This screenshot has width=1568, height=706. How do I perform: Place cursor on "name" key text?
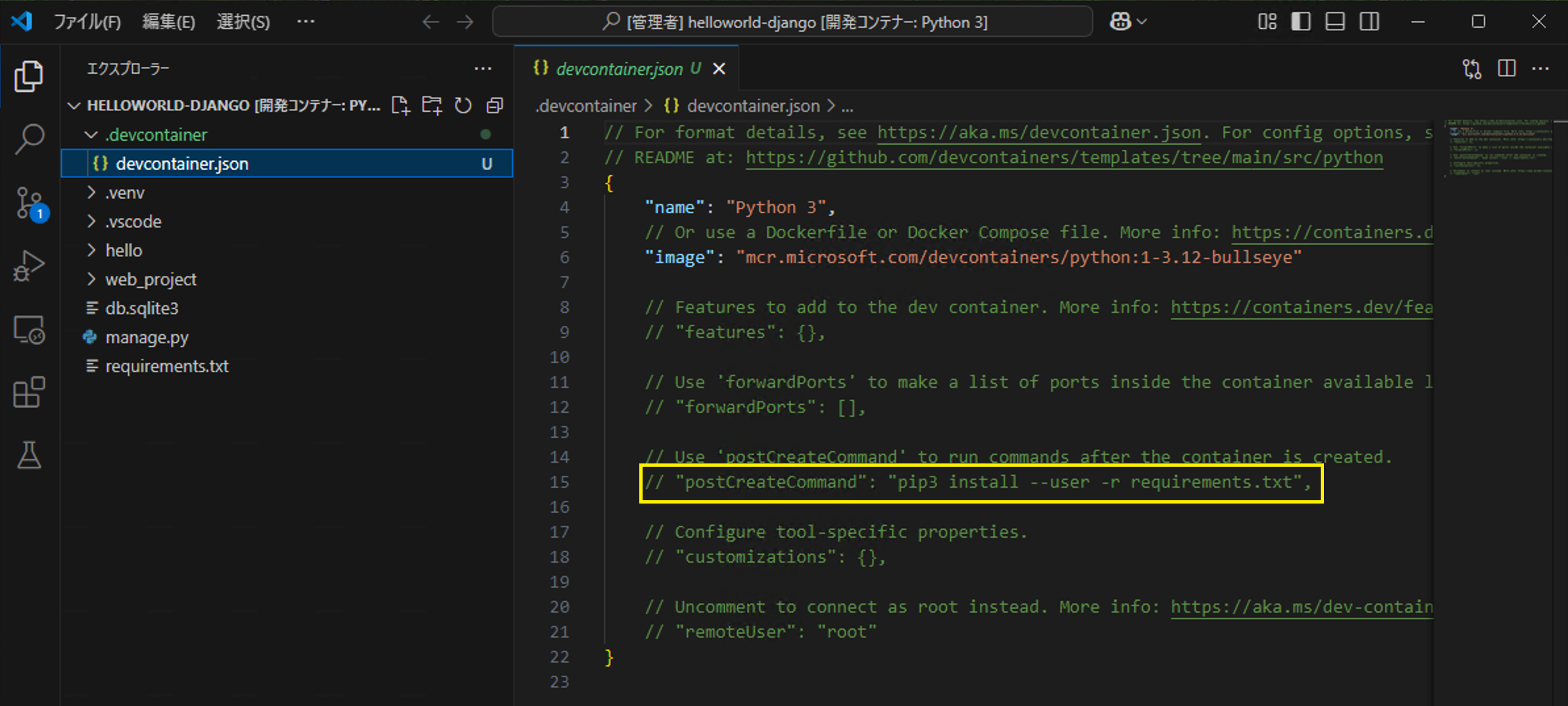point(674,208)
